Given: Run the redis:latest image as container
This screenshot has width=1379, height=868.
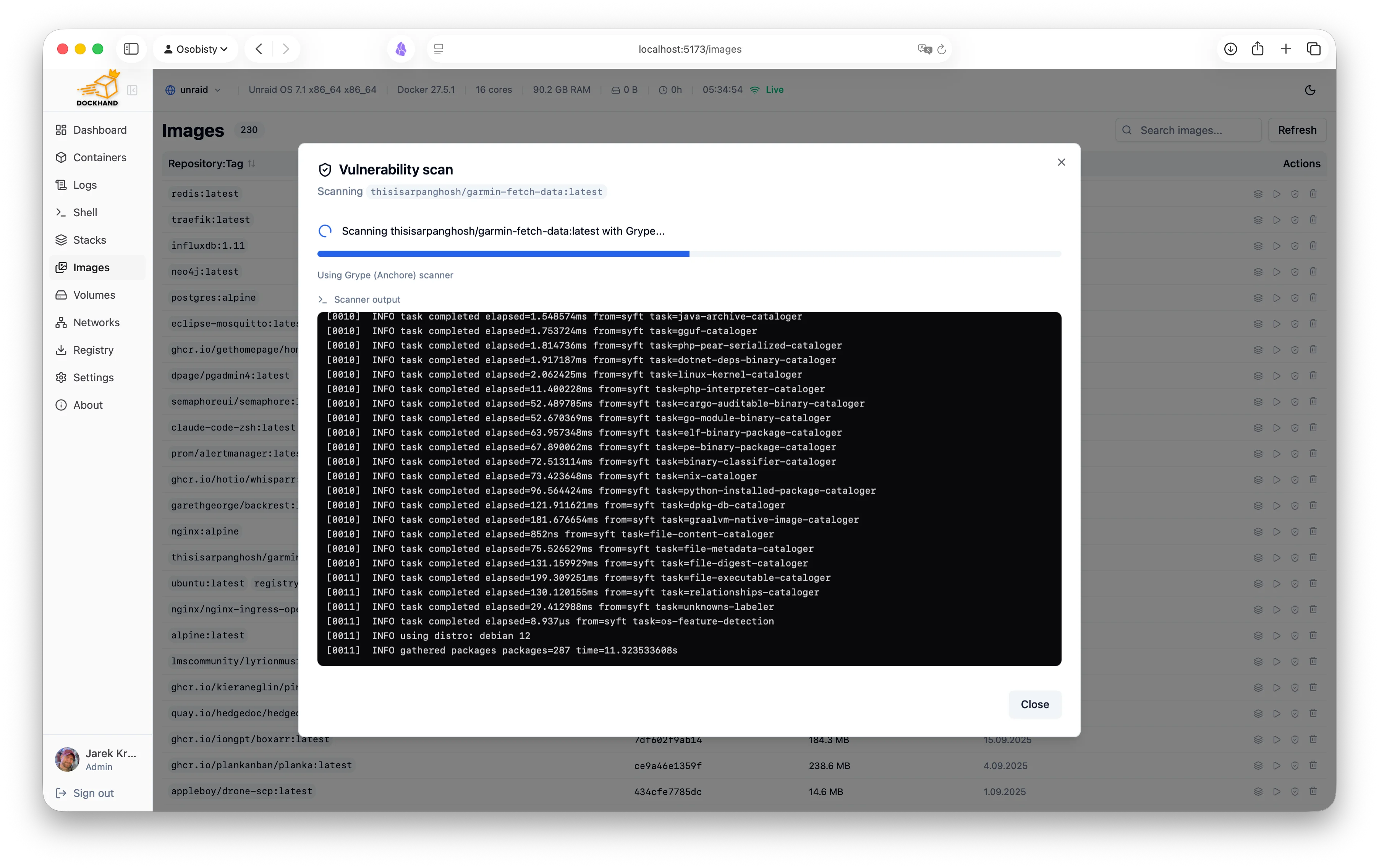Looking at the screenshot, I should 1277,194.
